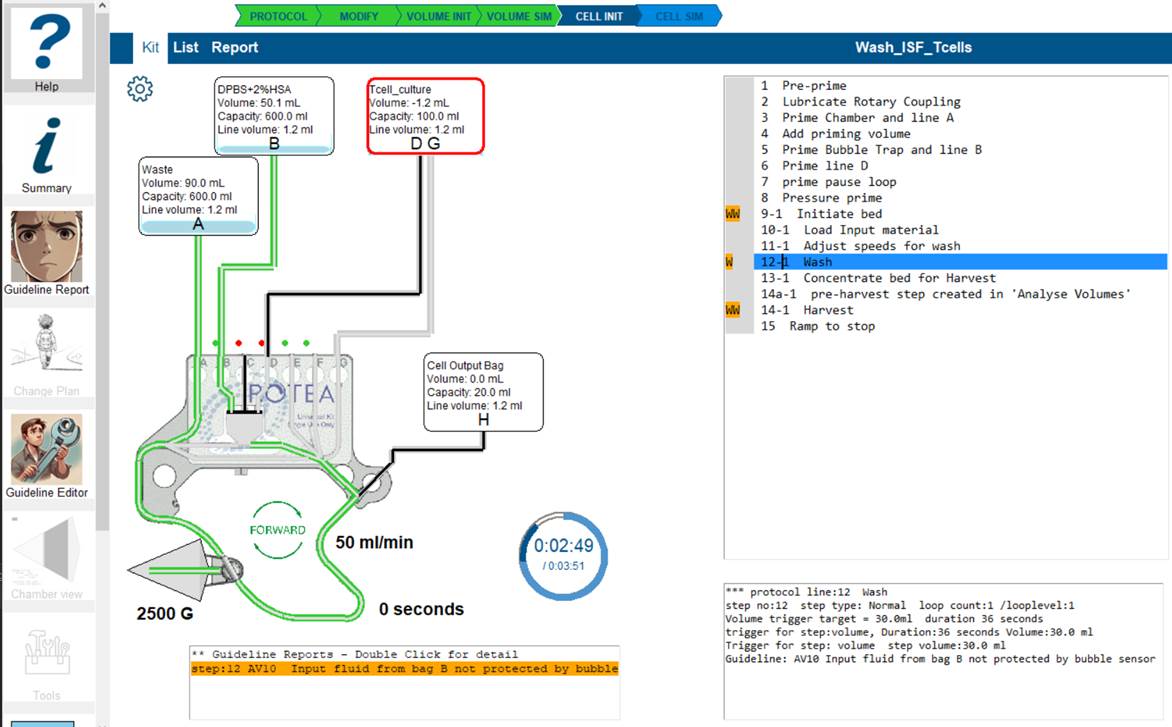Go to the PROTOCOL workflow stage

[277, 16]
